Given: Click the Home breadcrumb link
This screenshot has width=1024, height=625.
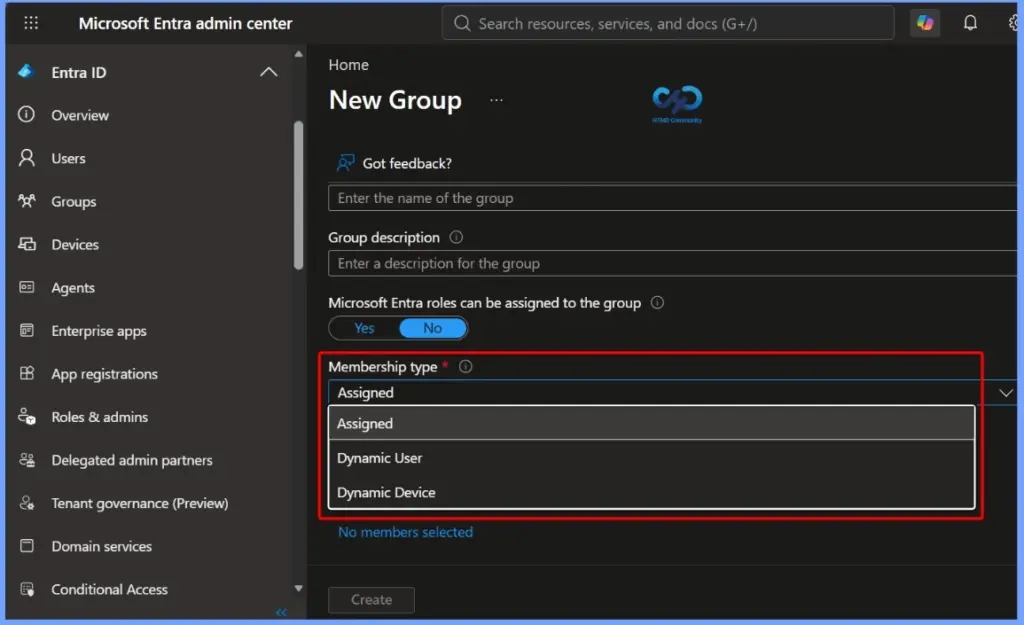Looking at the screenshot, I should coord(348,65).
